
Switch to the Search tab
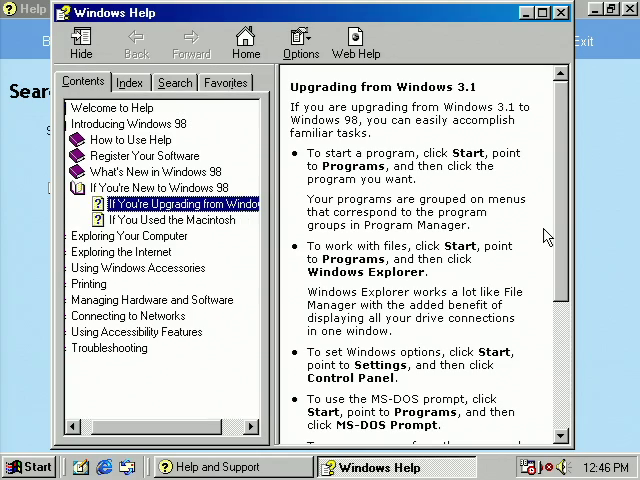pyautogui.click(x=175, y=83)
